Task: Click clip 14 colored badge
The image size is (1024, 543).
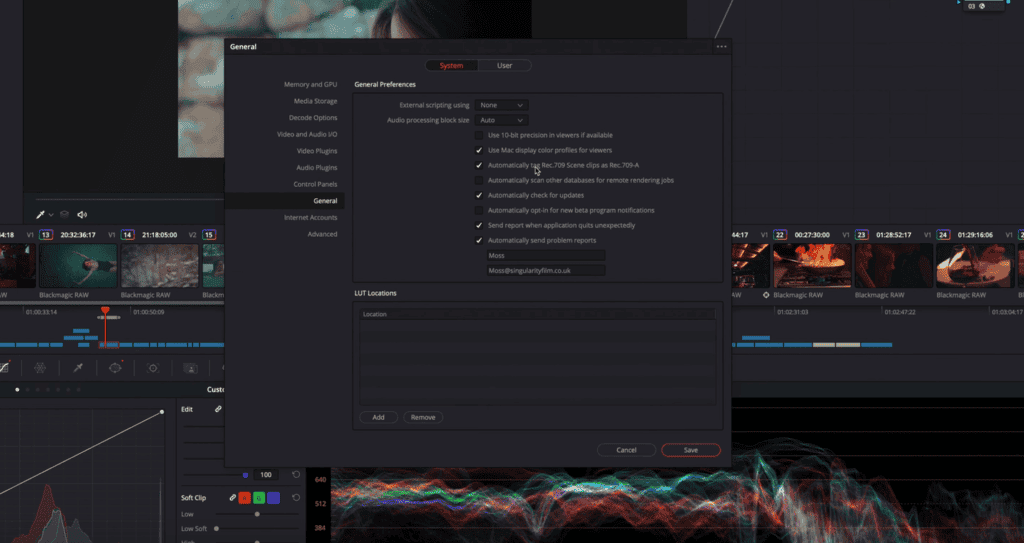Action: (127, 235)
